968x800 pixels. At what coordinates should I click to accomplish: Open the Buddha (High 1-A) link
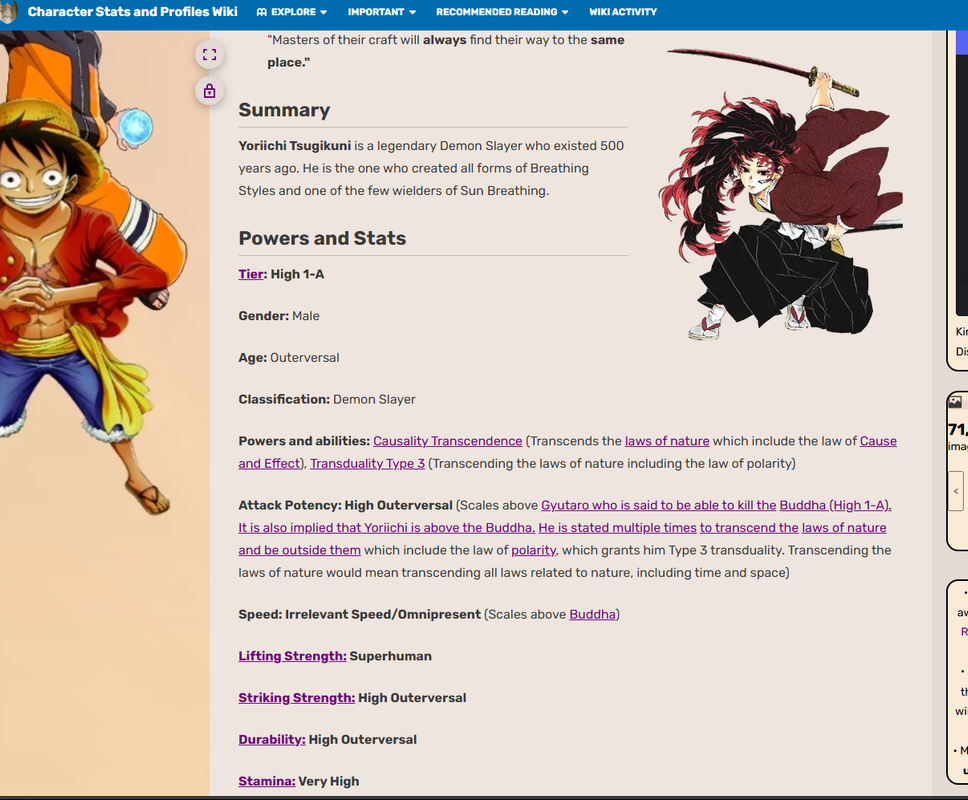click(835, 505)
